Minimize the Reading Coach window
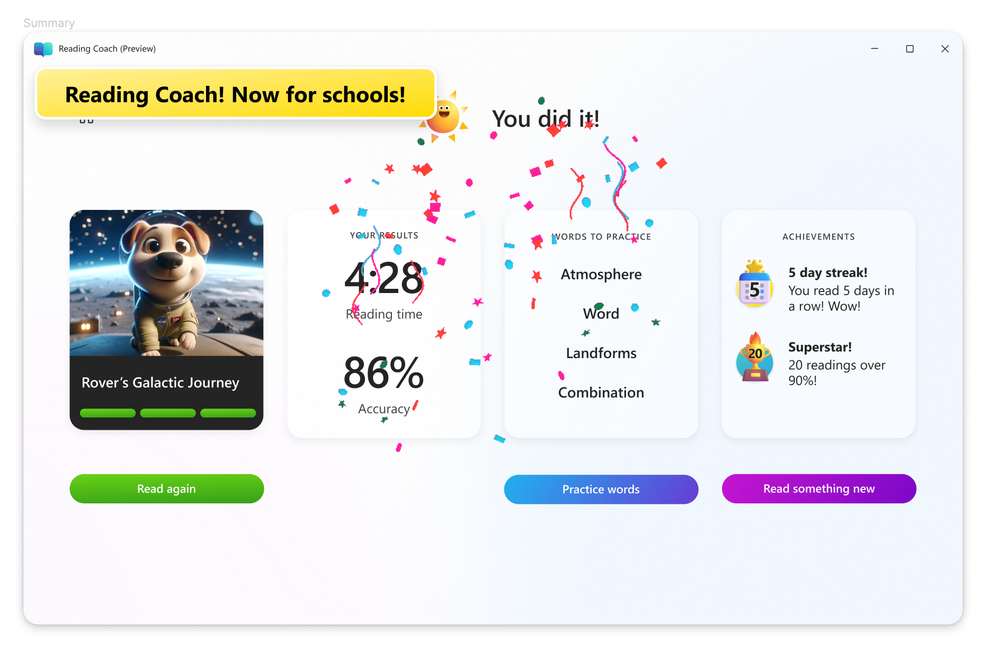 pos(875,49)
